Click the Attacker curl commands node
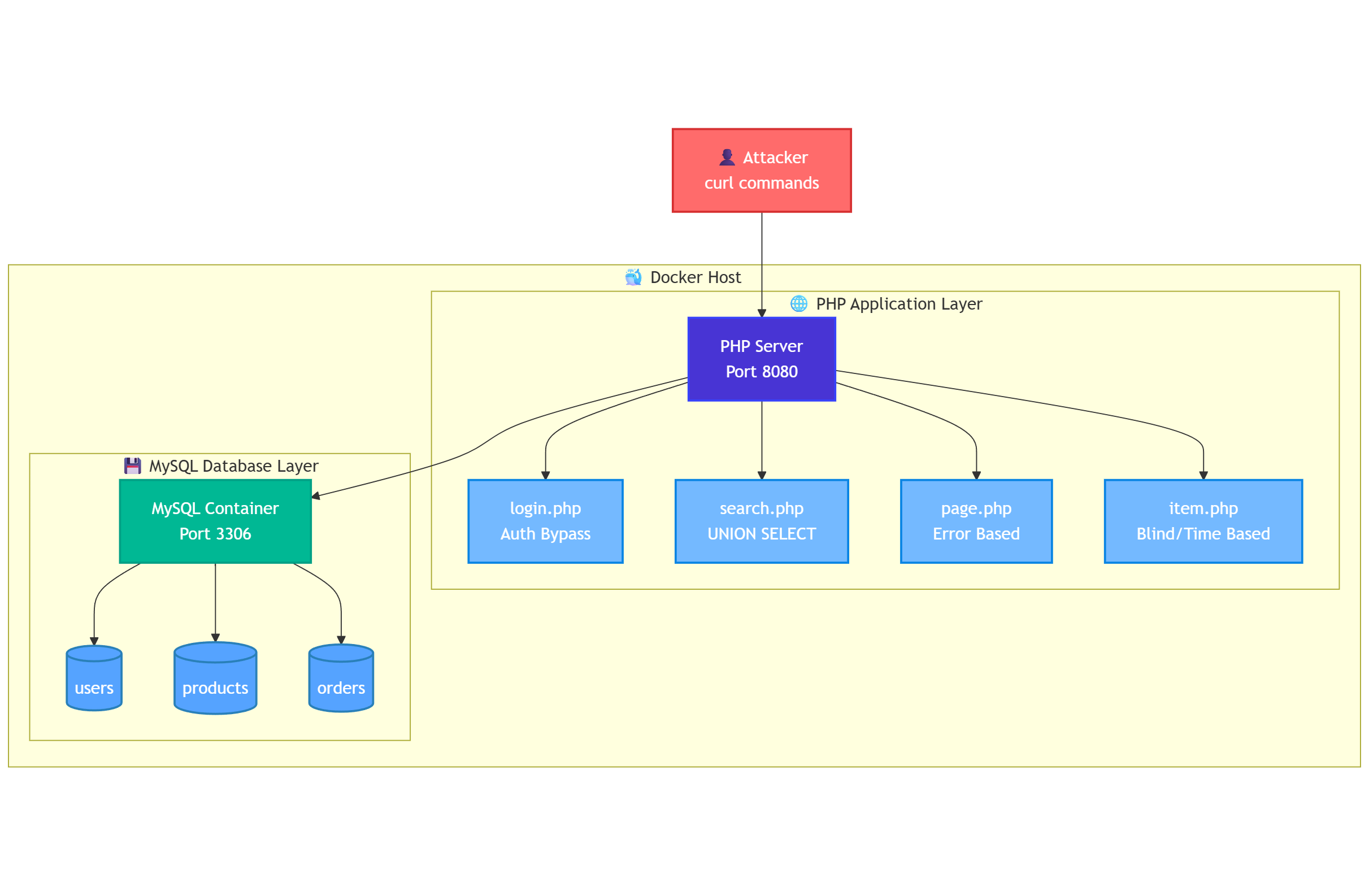Screen dimensions: 1369x896 [762, 170]
